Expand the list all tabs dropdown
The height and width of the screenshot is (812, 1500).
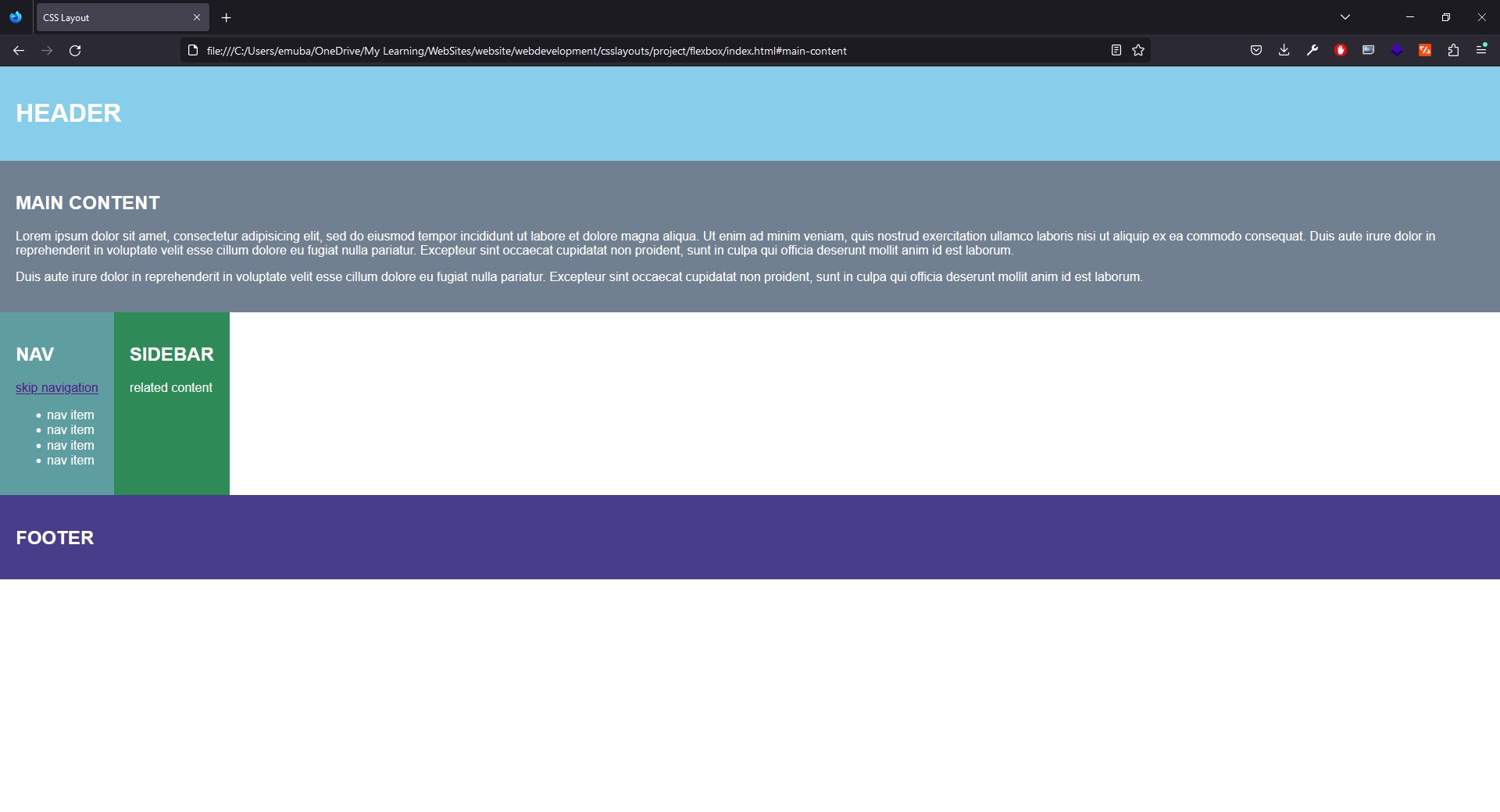click(x=1345, y=17)
